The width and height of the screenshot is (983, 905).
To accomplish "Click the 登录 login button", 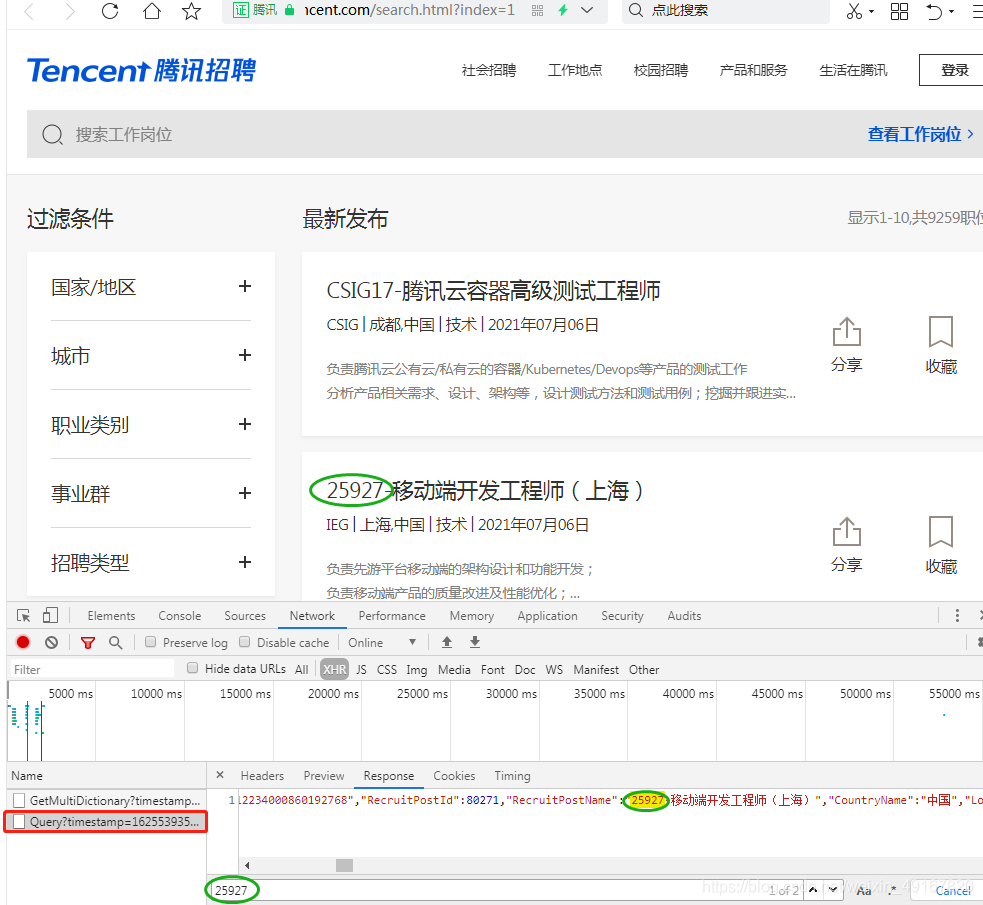I will (x=950, y=70).
